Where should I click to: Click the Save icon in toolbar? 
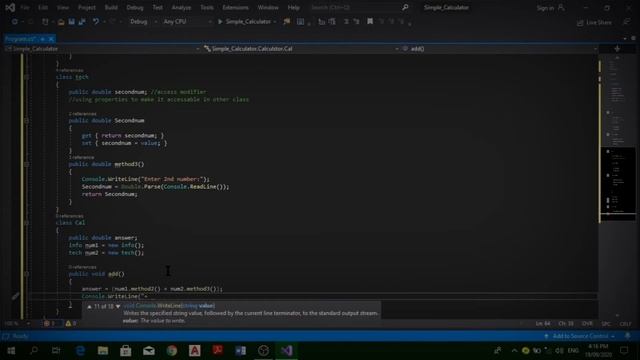tap(71, 21)
